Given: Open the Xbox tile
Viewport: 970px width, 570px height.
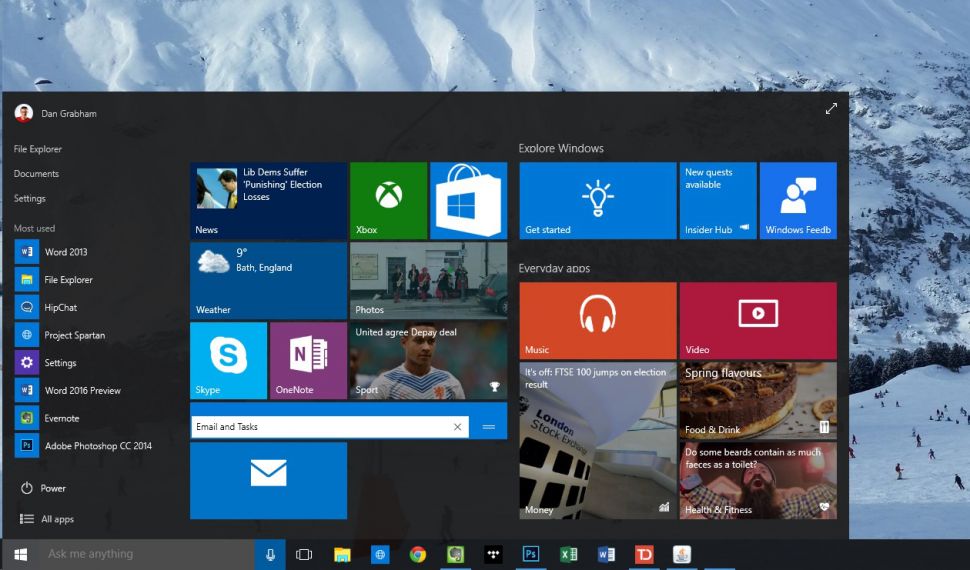Looking at the screenshot, I should click(388, 201).
